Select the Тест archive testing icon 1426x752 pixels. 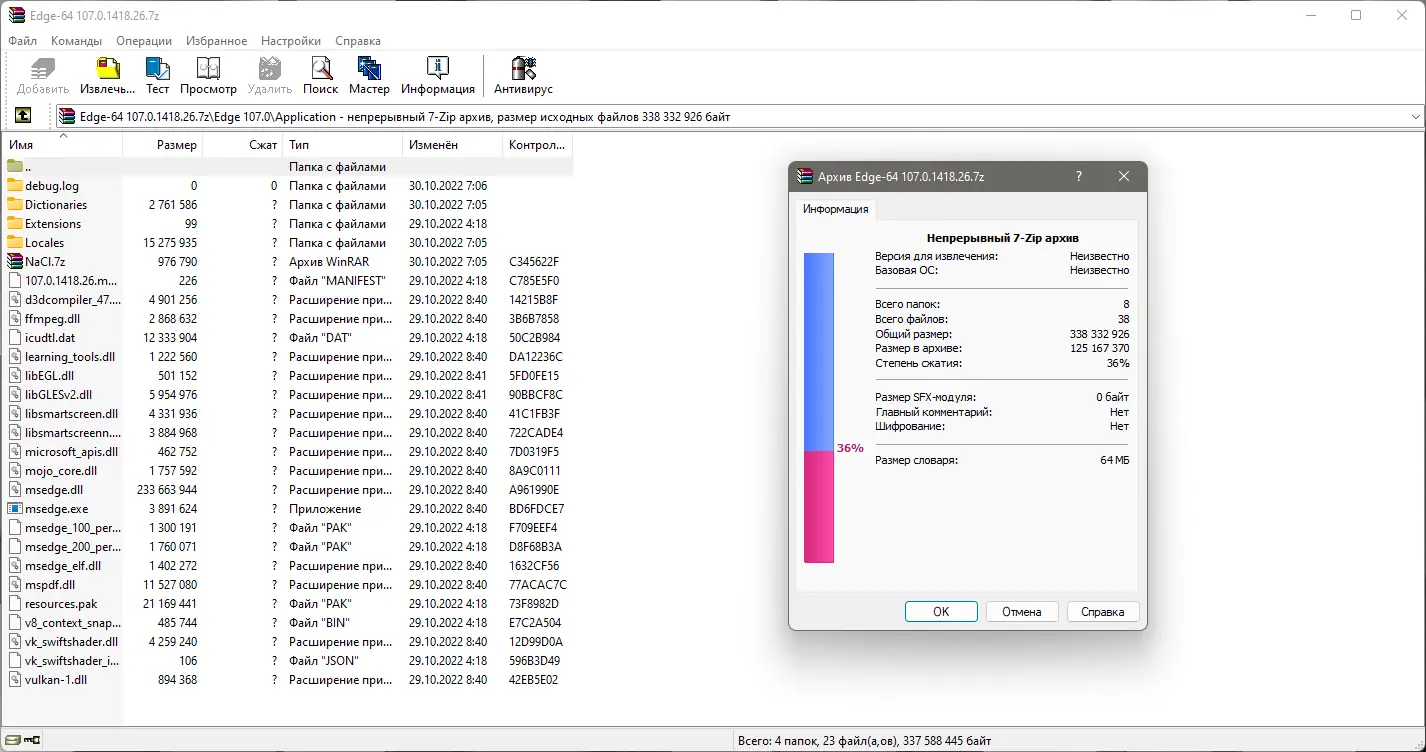(x=157, y=70)
